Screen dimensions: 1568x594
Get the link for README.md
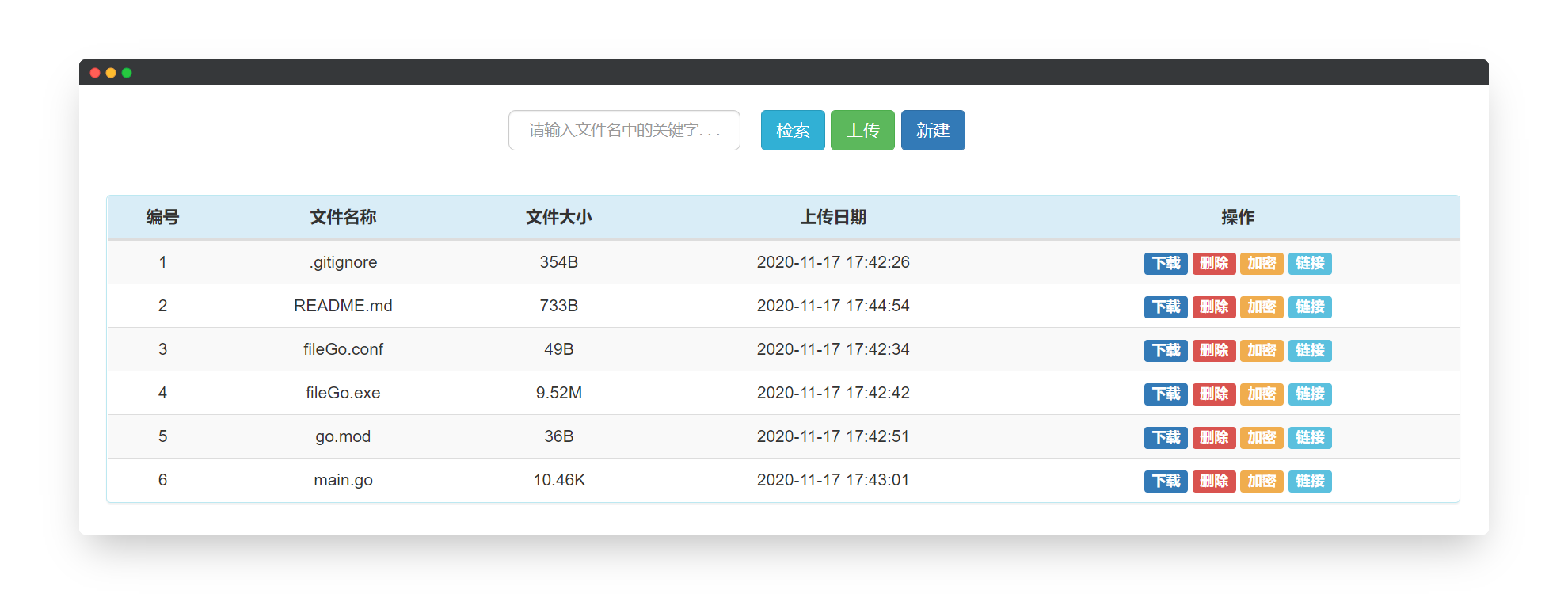[1310, 307]
